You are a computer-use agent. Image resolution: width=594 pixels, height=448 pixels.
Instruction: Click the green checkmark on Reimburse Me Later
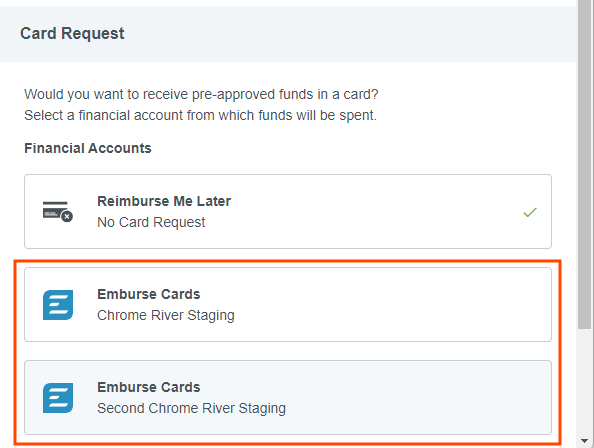click(530, 212)
